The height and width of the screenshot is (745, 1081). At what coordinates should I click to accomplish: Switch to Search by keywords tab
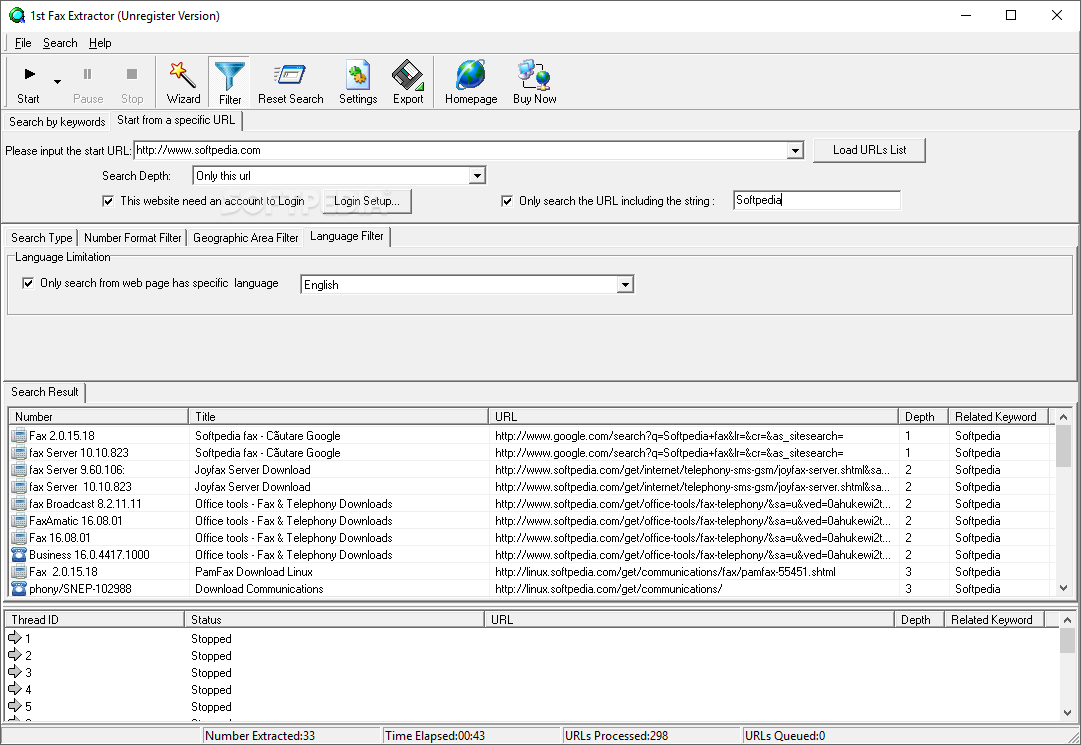(x=57, y=122)
